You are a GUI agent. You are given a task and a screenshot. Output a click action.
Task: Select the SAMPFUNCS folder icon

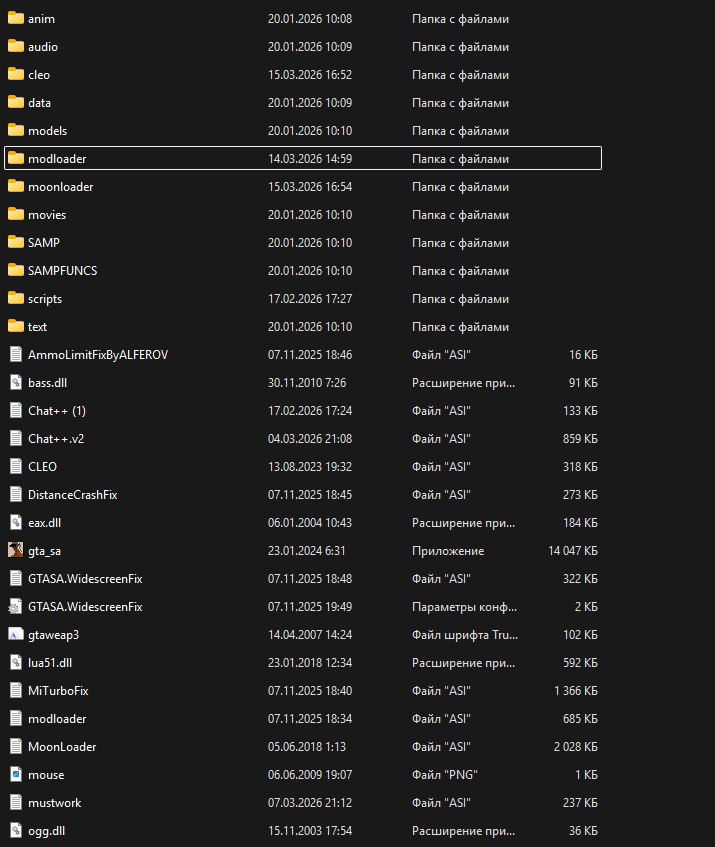(15, 271)
